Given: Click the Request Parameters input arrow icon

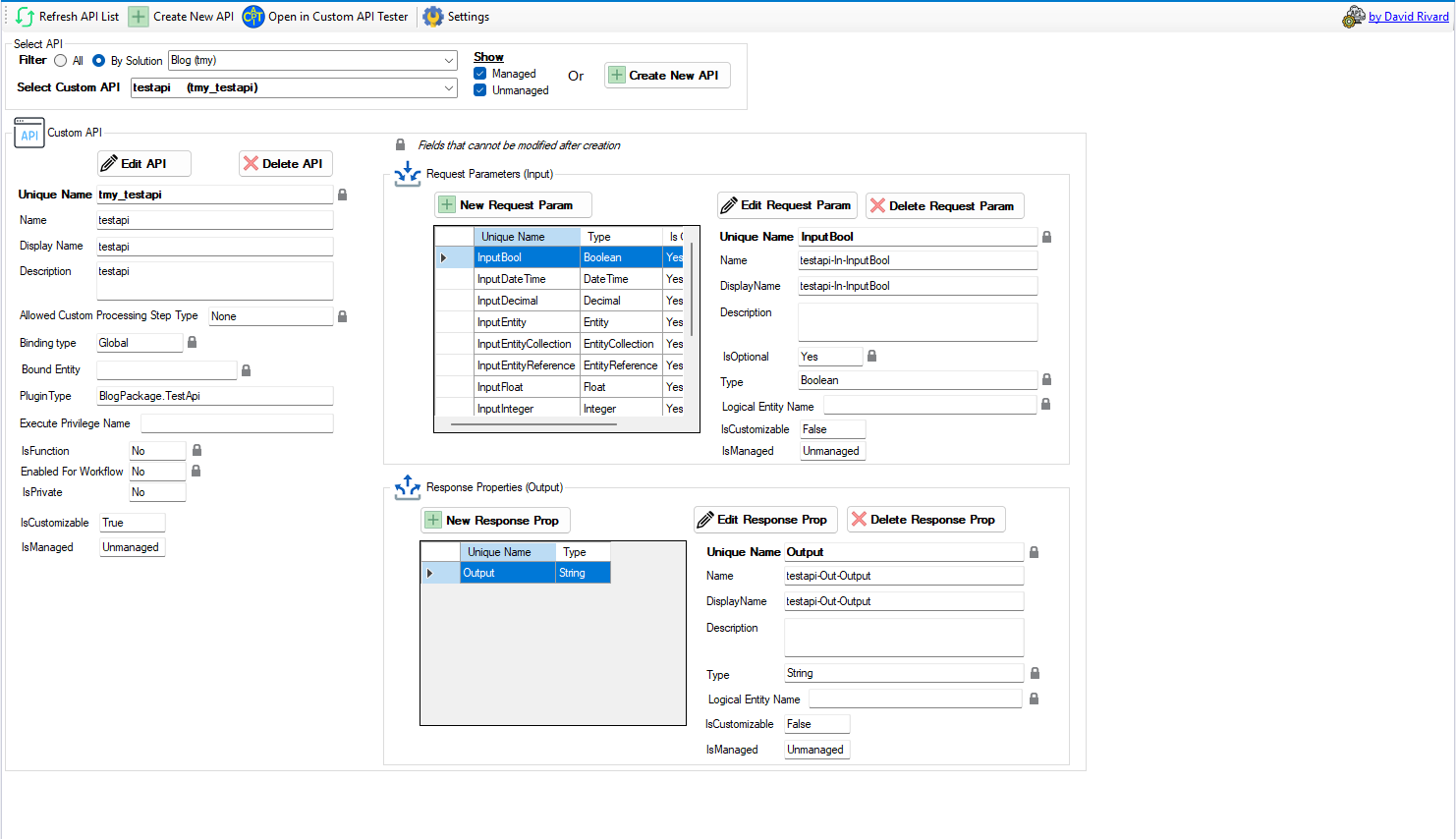Looking at the screenshot, I should (x=407, y=174).
